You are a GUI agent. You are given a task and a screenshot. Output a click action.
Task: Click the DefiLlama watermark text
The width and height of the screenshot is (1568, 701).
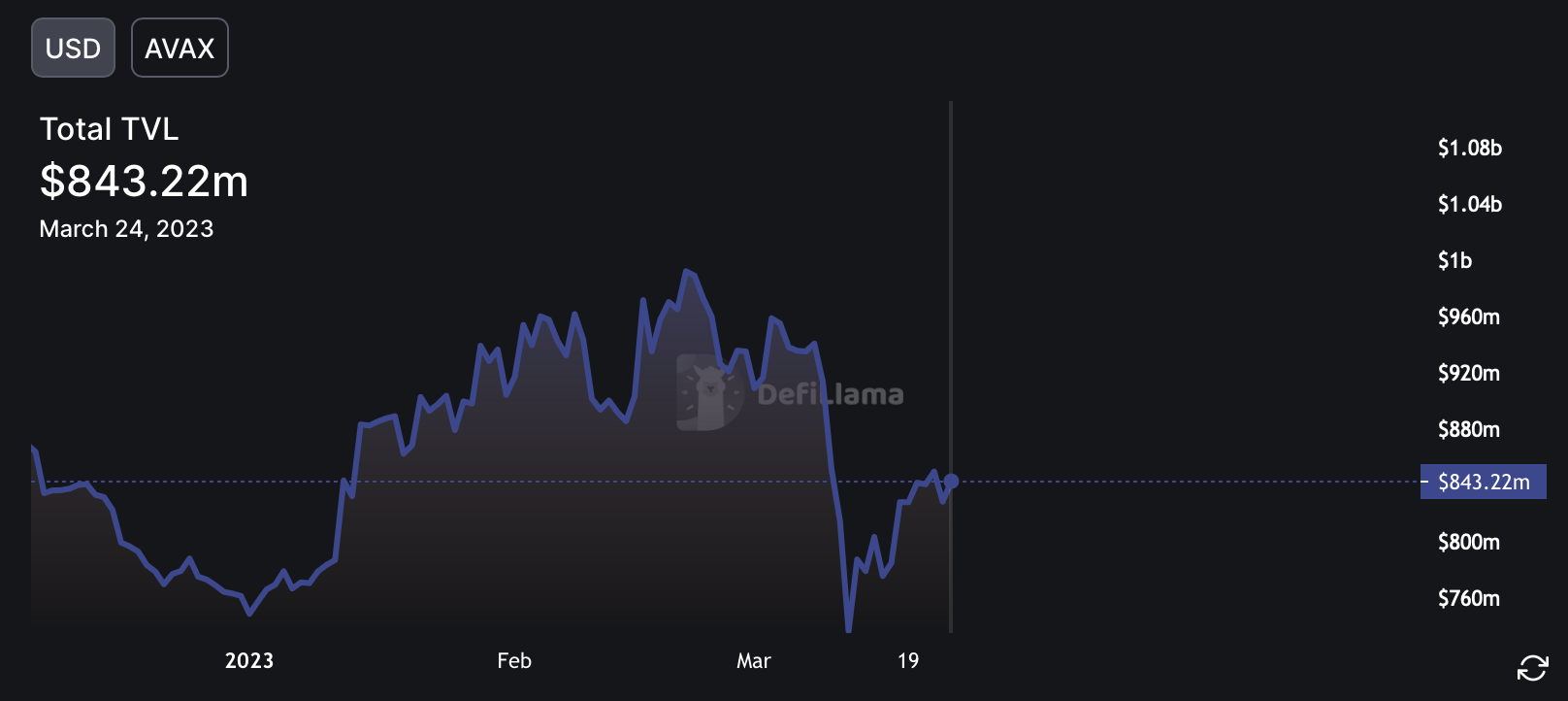click(830, 394)
